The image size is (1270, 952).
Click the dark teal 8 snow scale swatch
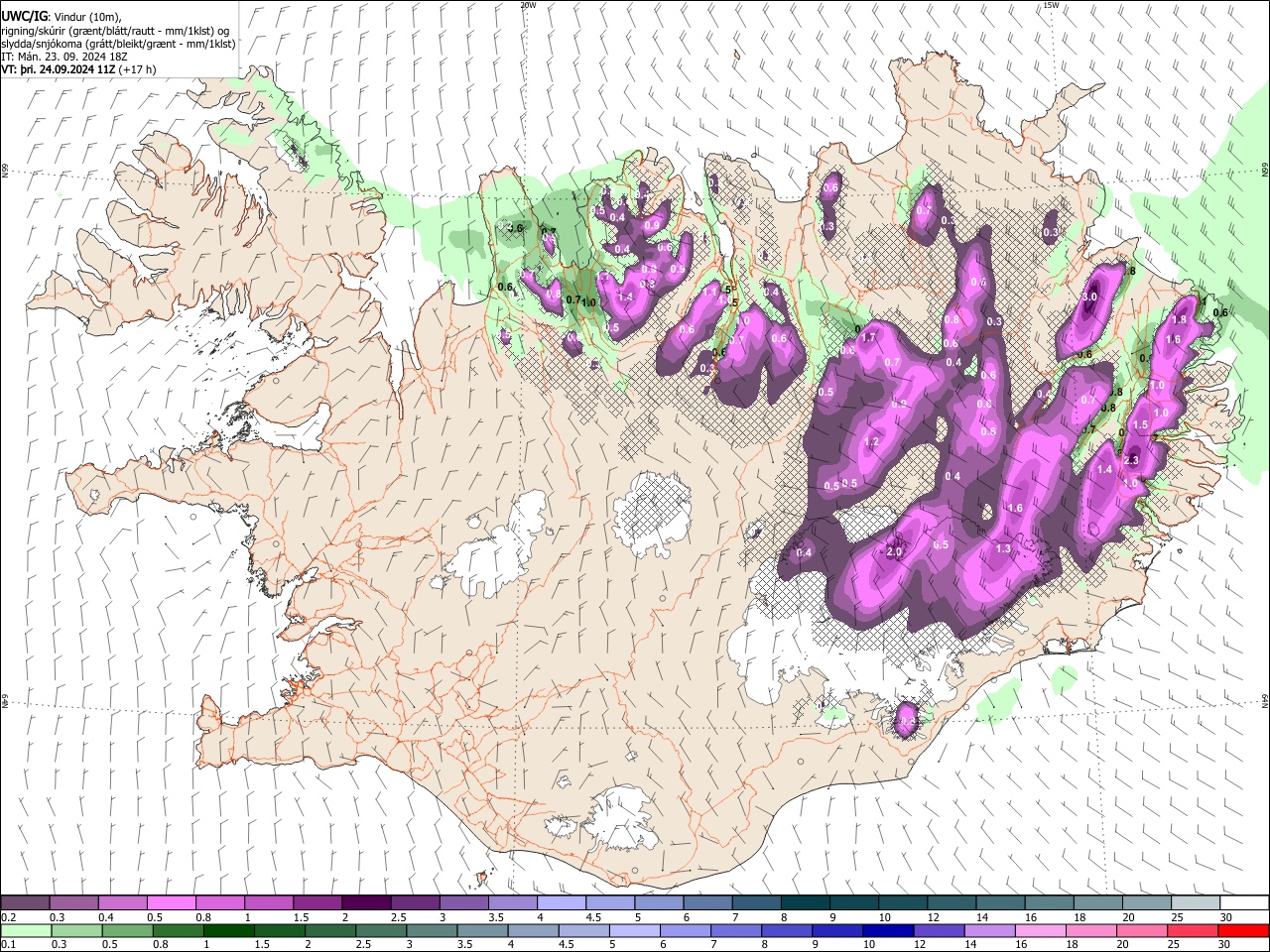(x=804, y=903)
